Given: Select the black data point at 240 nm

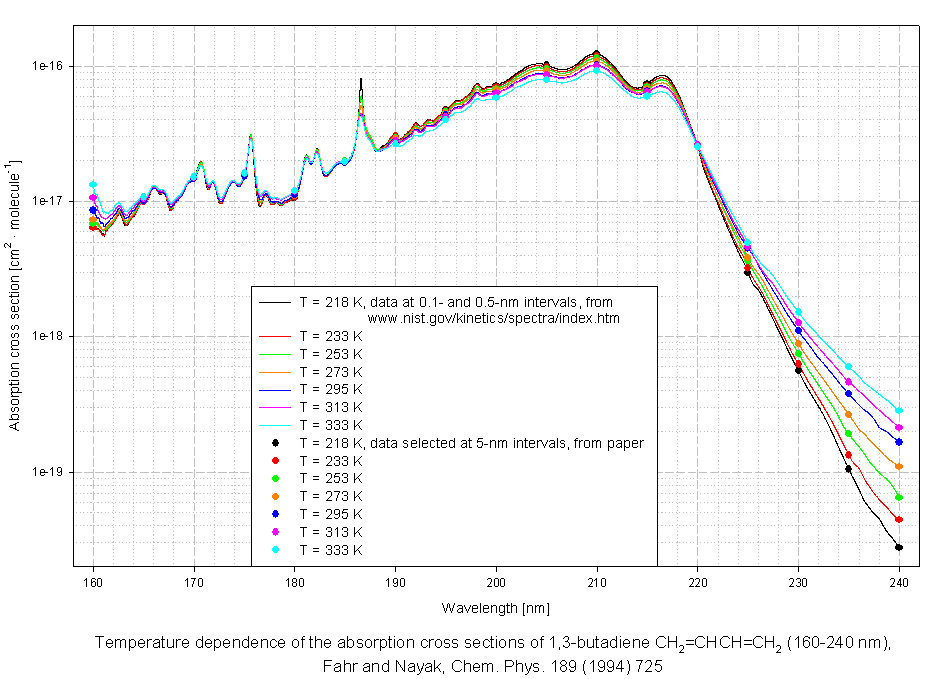Looking at the screenshot, I should [x=899, y=547].
